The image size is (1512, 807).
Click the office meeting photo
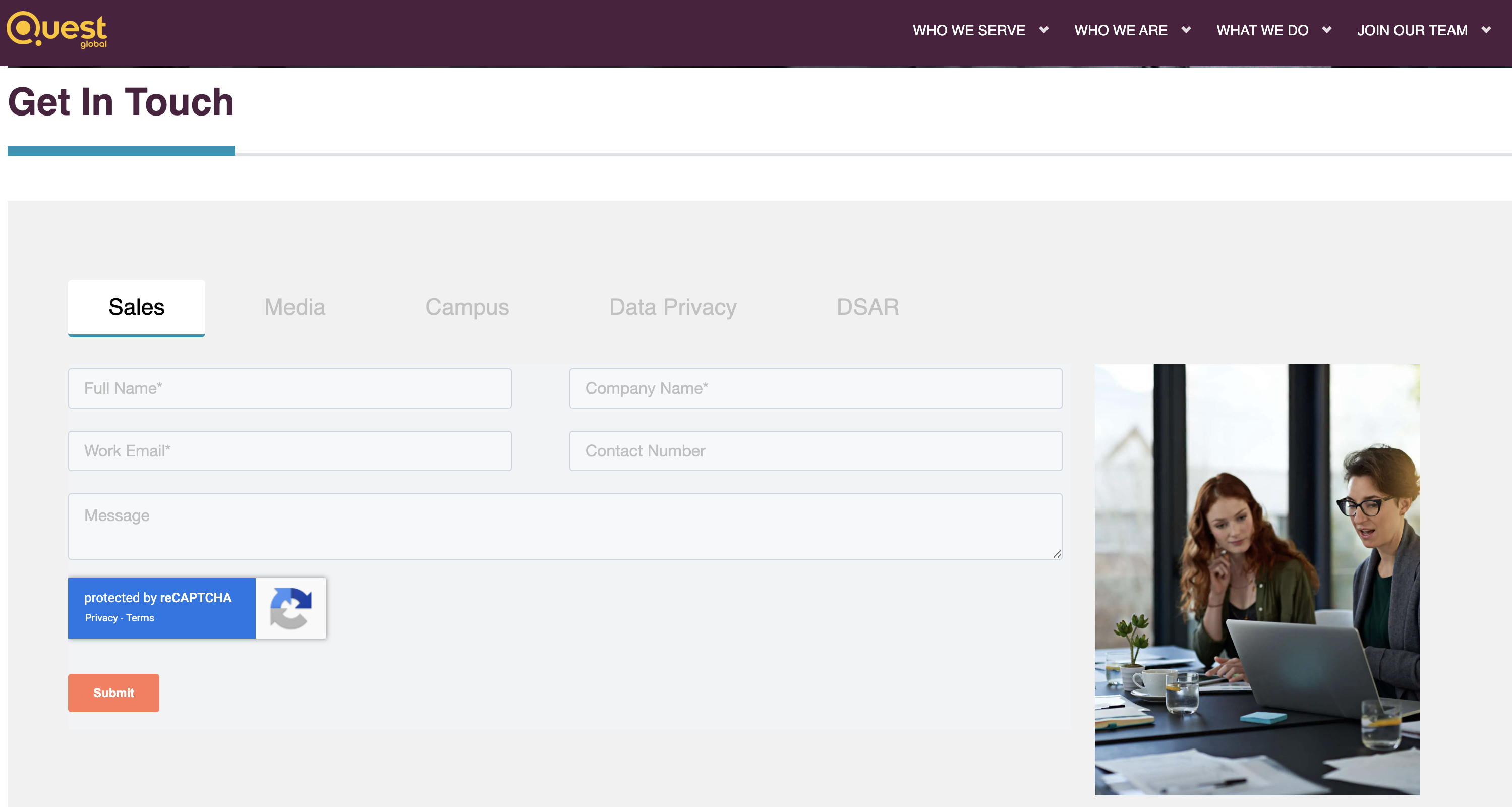tap(1257, 580)
